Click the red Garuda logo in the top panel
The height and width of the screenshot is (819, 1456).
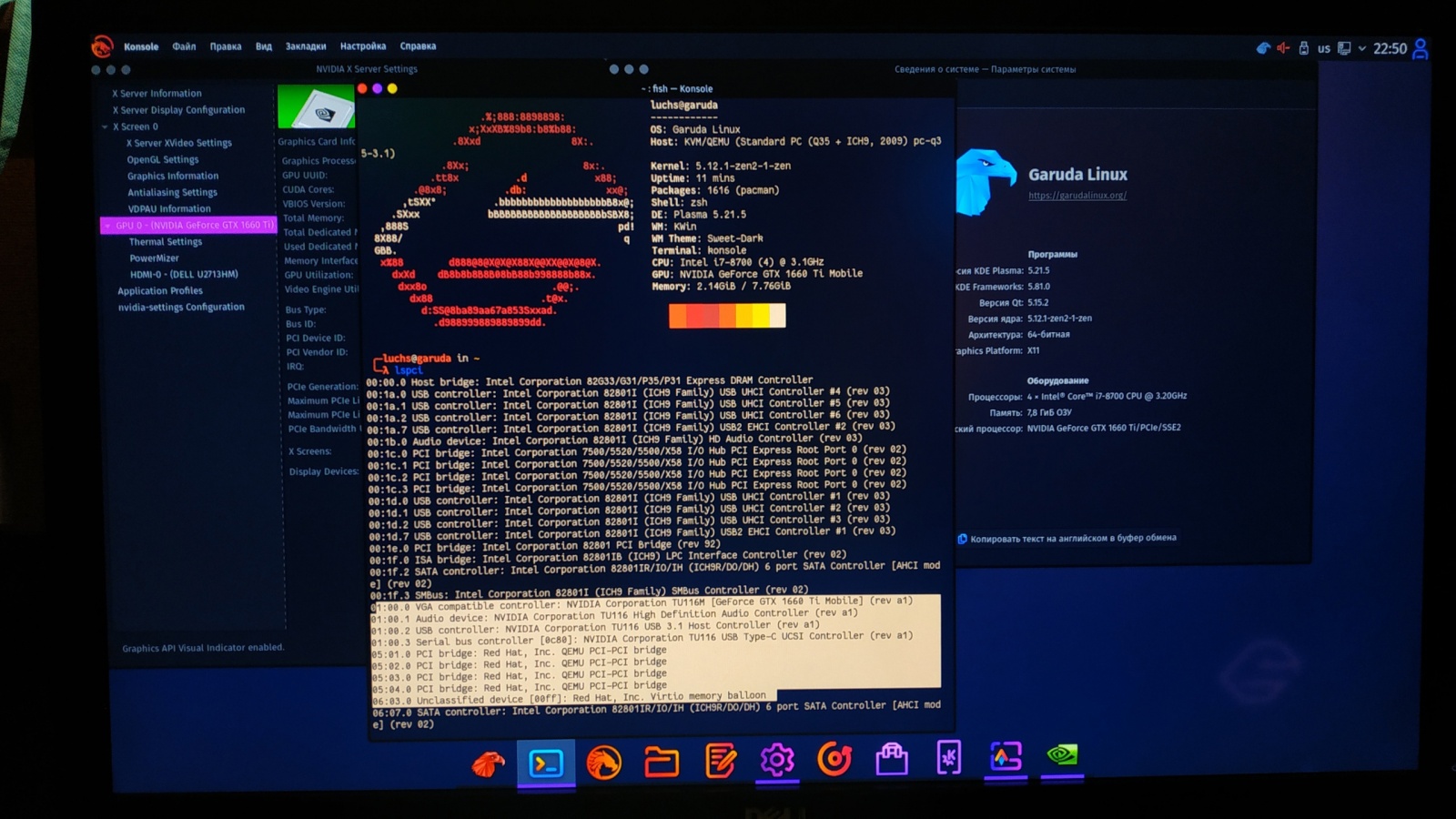[x=102, y=45]
